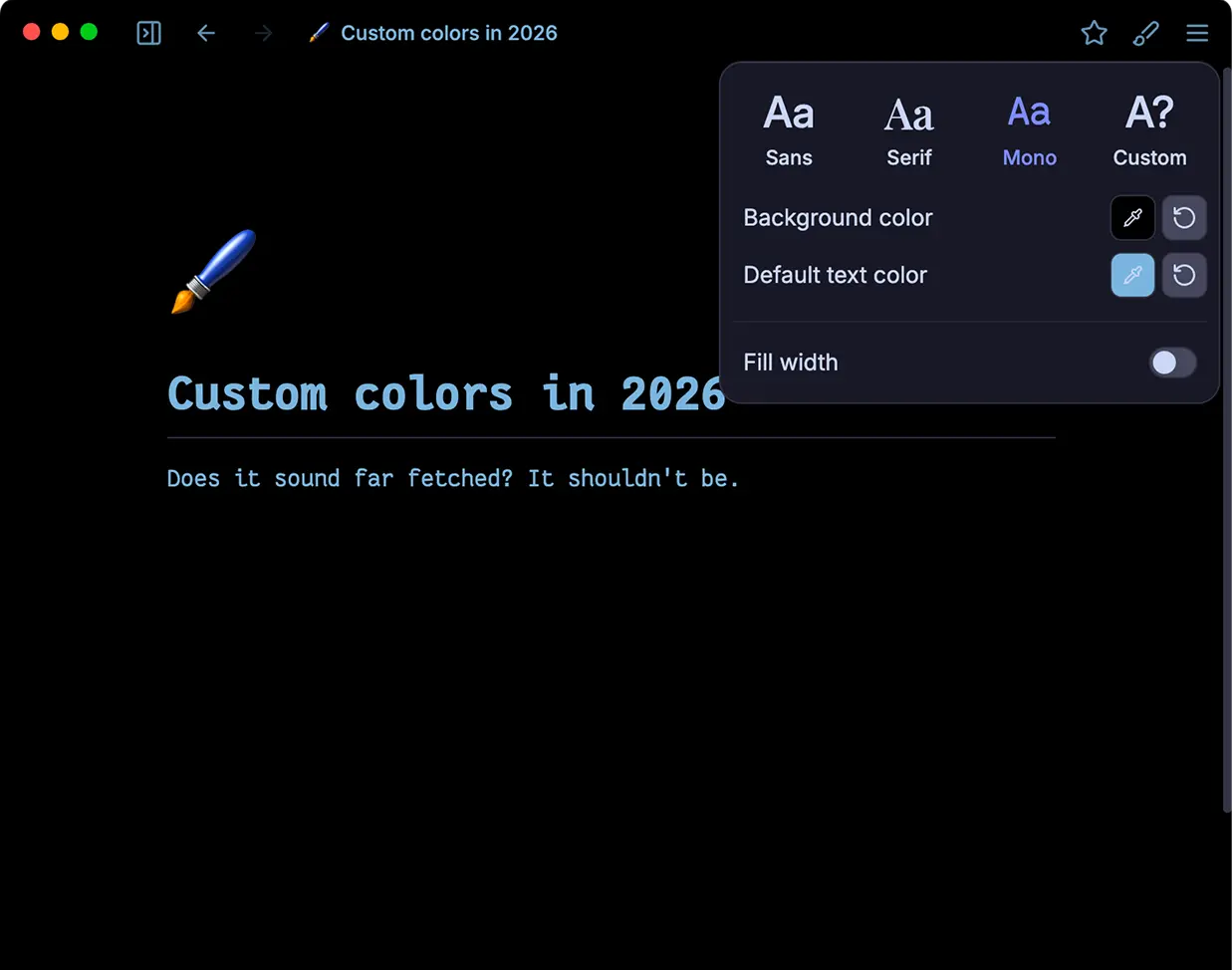The height and width of the screenshot is (970, 1232).
Task: Switch to the Mono font
Action: (1029, 124)
